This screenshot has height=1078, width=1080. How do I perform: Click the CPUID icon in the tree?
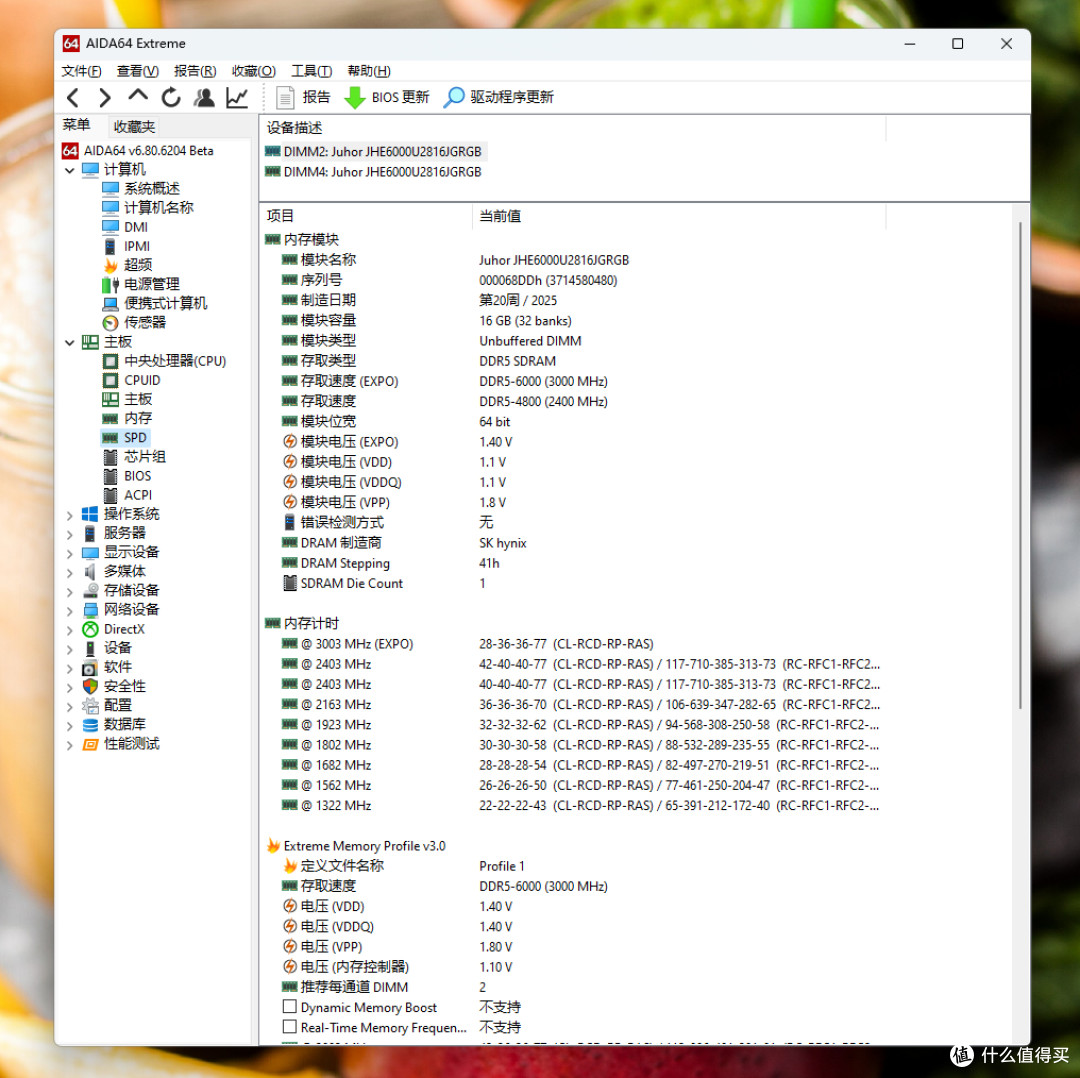[110, 380]
